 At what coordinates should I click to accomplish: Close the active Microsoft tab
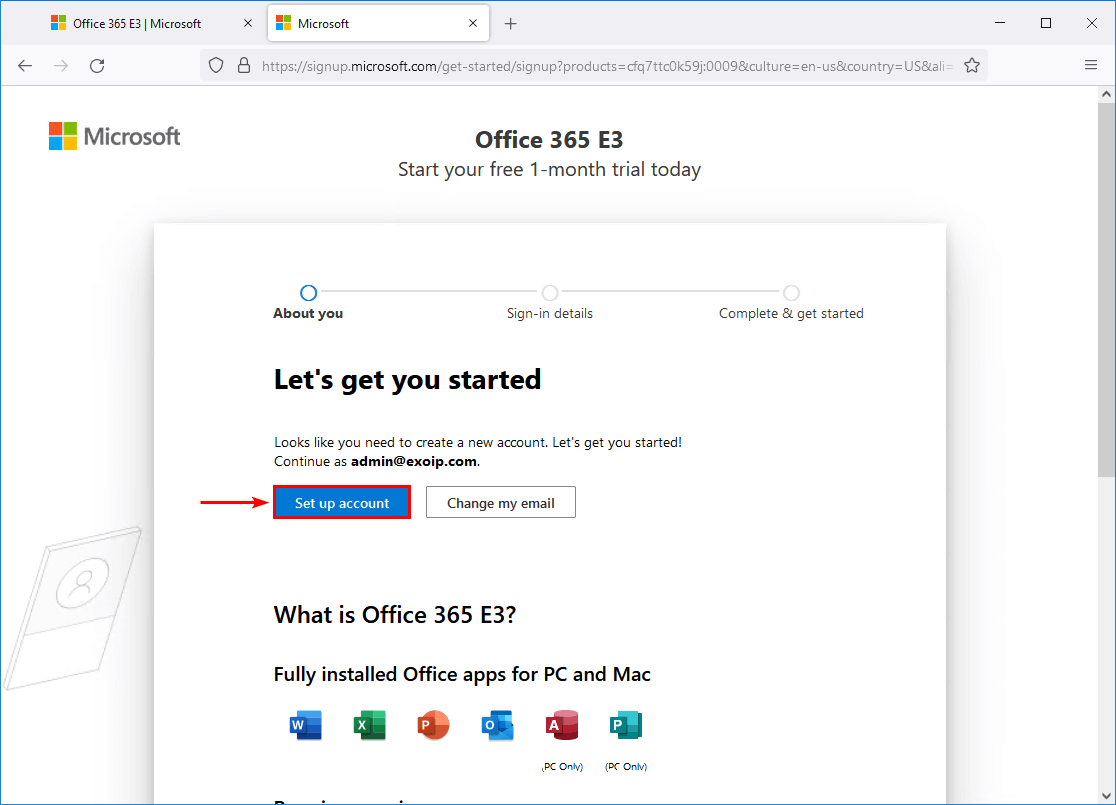tap(473, 23)
